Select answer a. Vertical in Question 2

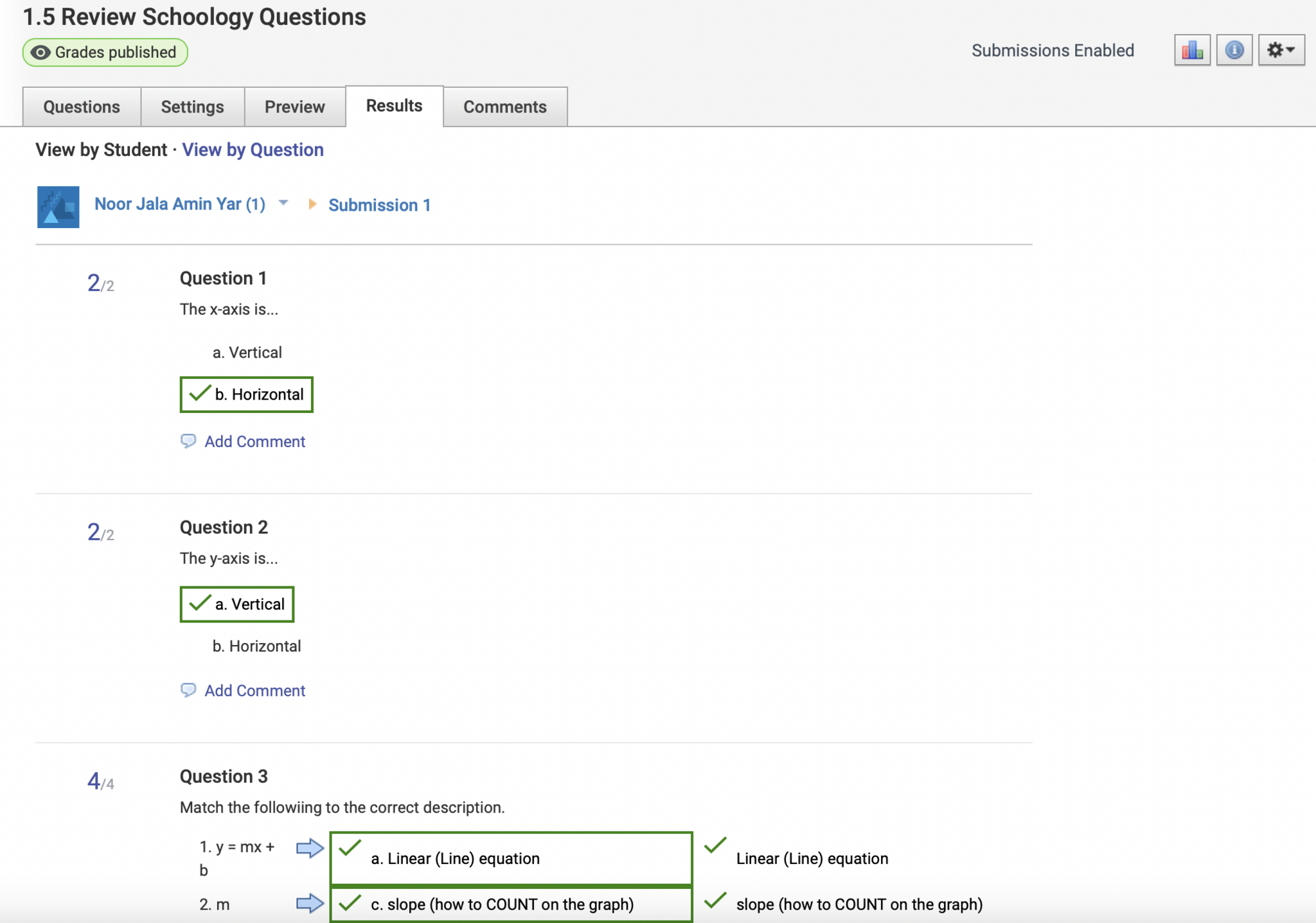237,604
